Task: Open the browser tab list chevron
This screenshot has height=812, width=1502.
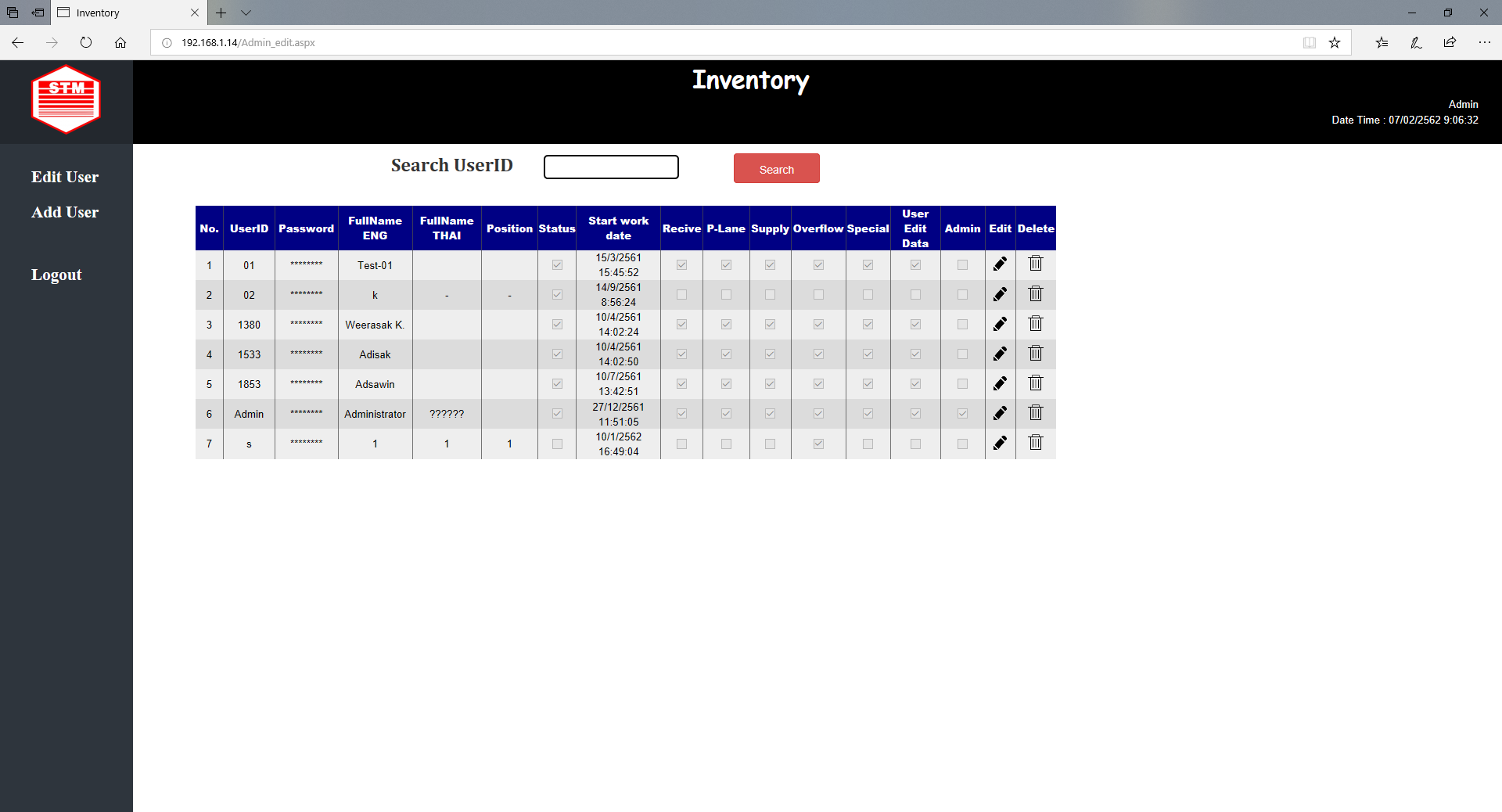Action: pyautogui.click(x=246, y=13)
